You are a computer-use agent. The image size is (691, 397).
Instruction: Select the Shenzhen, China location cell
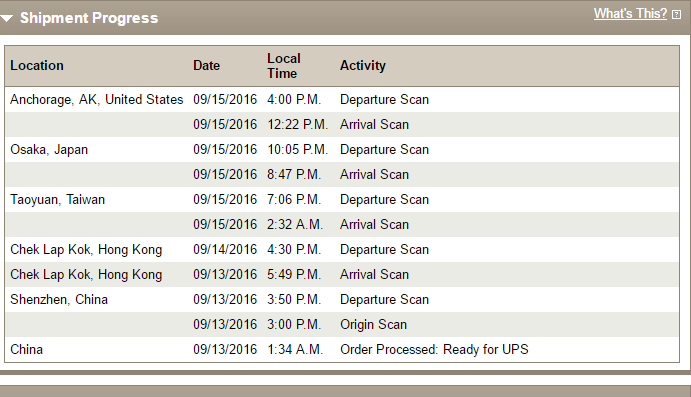tap(59, 300)
